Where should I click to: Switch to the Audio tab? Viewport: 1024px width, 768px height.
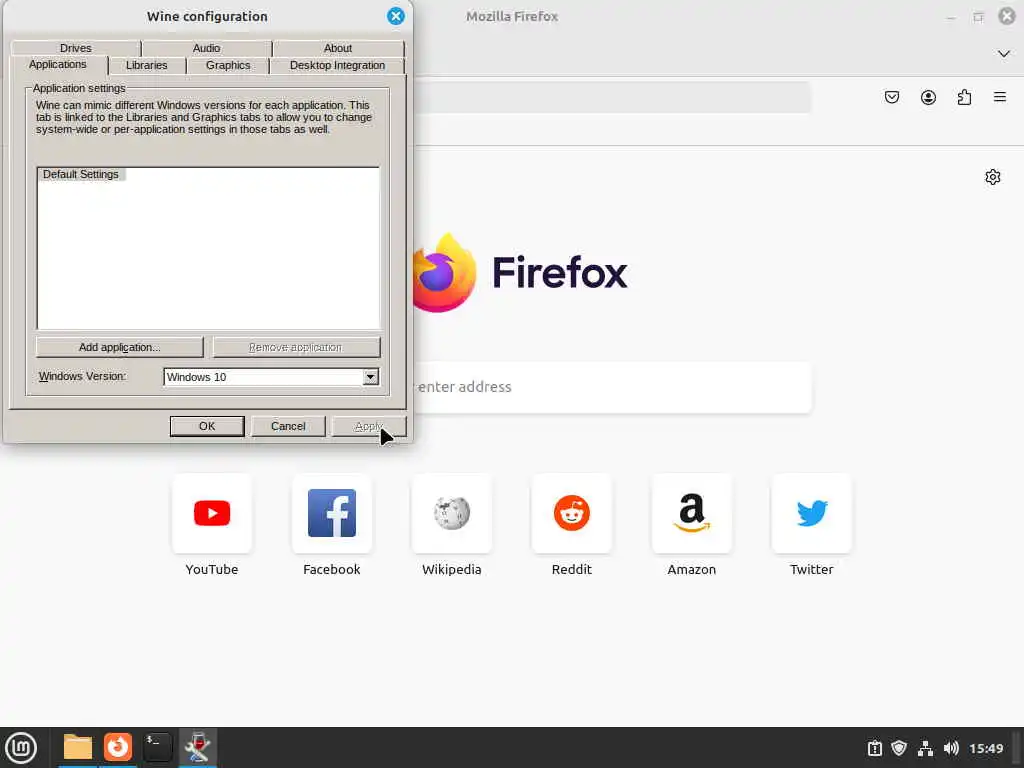pyautogui.click(x=206, y=48)
